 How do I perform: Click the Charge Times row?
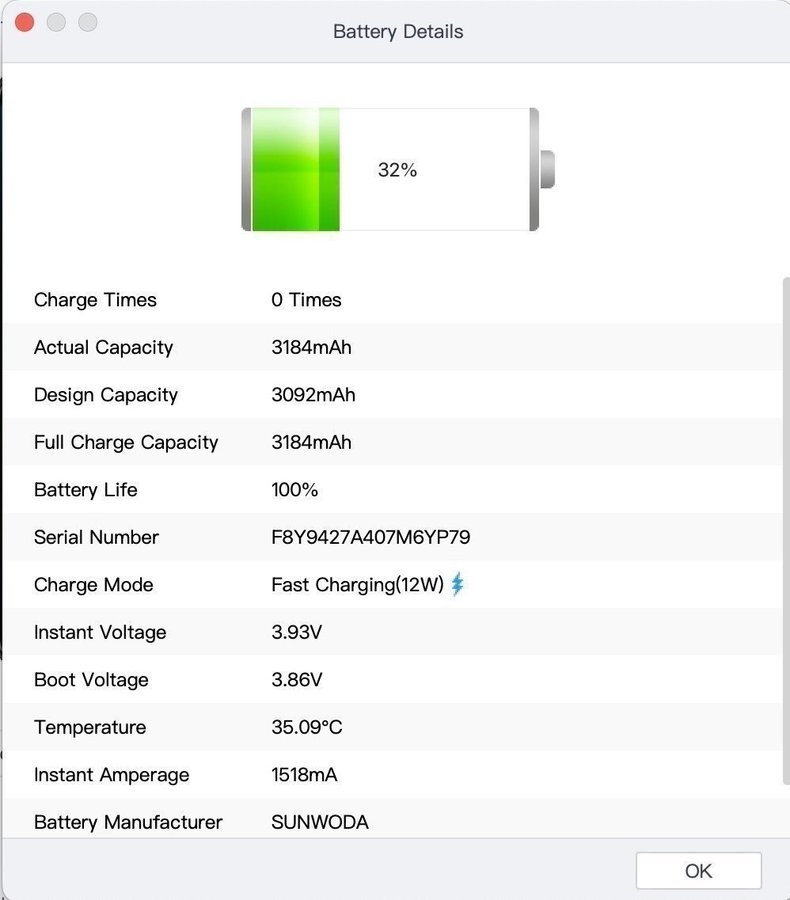(95, 300)
